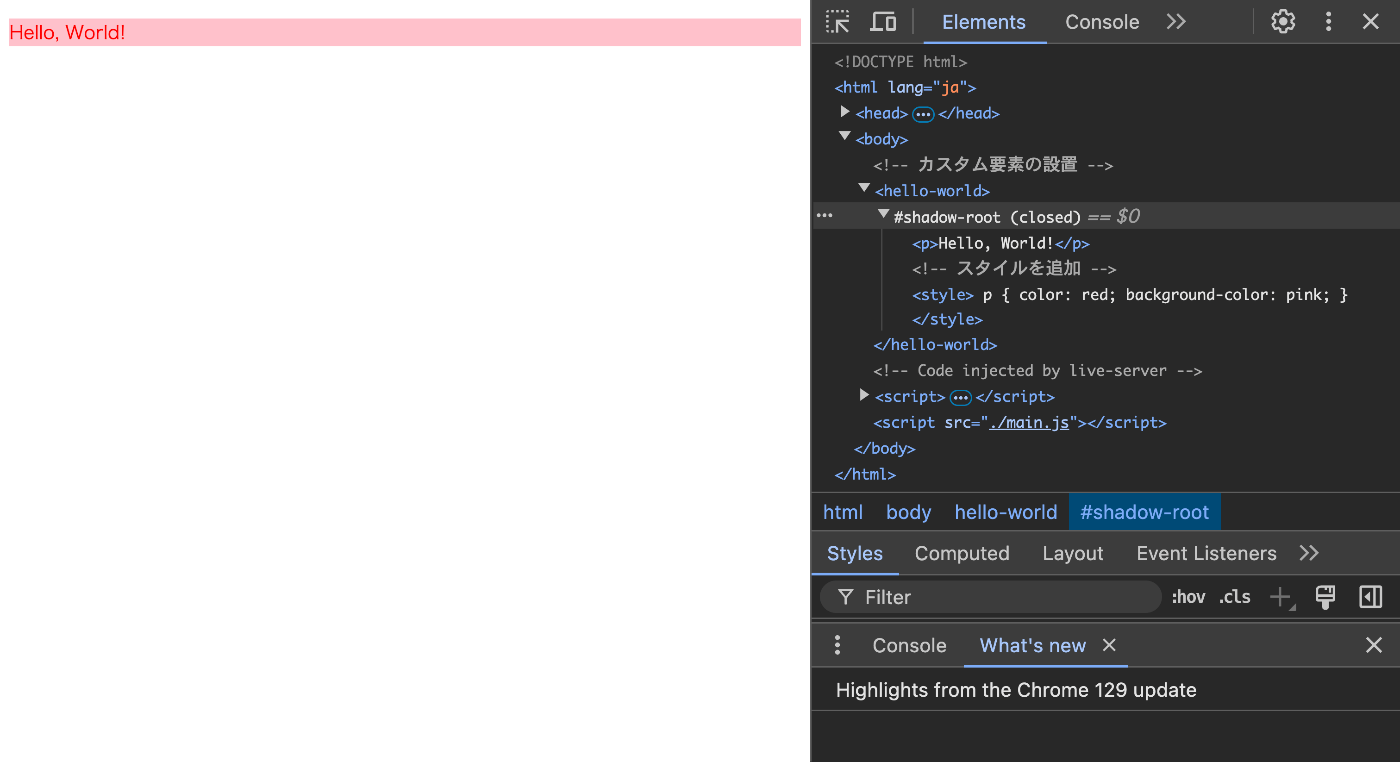Close the bottom drawer
Image resolution: width=1400 pixels, height=762 pixels.
1374,645
